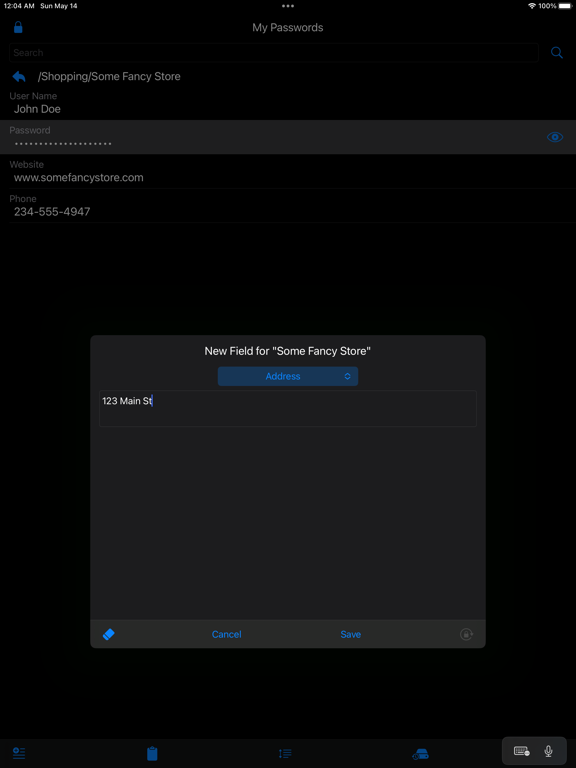Click Save in the New Field dialog

[351, 634]
